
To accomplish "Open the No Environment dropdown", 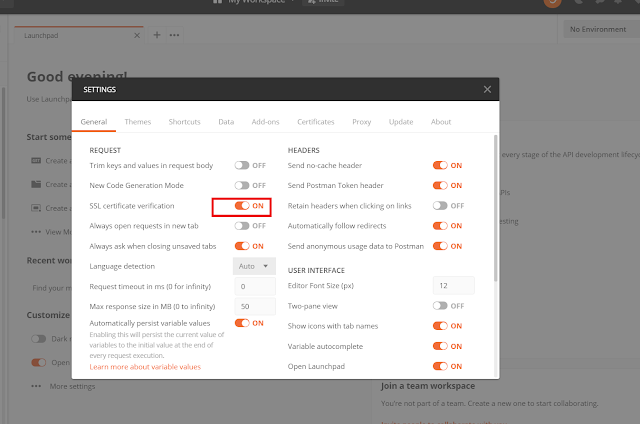I will pyautogui.click(x=601, y=29).
